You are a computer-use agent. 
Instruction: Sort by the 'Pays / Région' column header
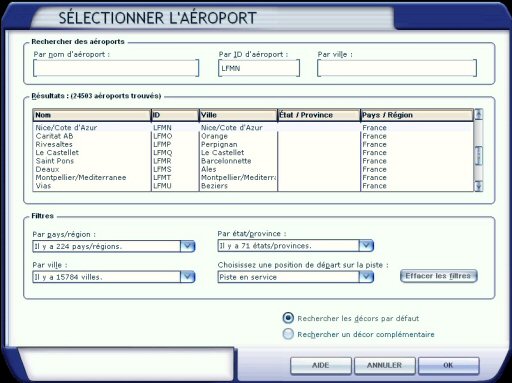click(x=416, y=115)
